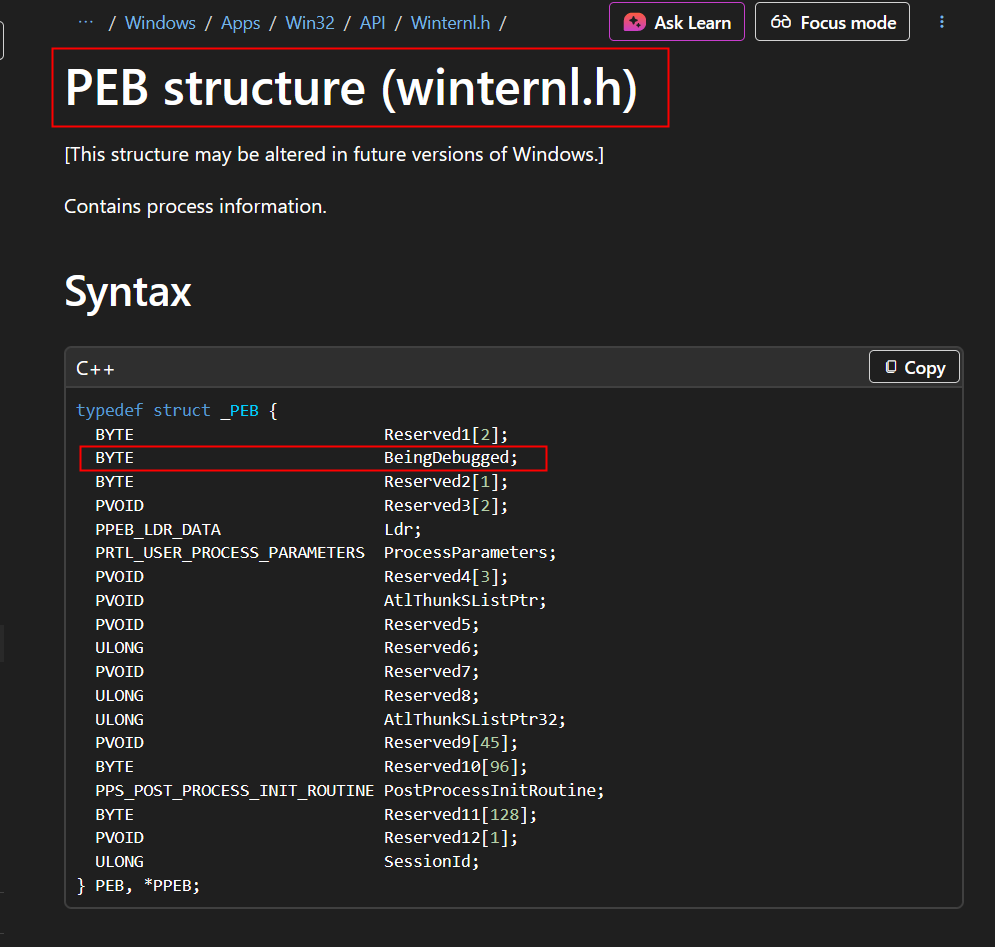Click the Syntax section heading

[x=127, y=291]
